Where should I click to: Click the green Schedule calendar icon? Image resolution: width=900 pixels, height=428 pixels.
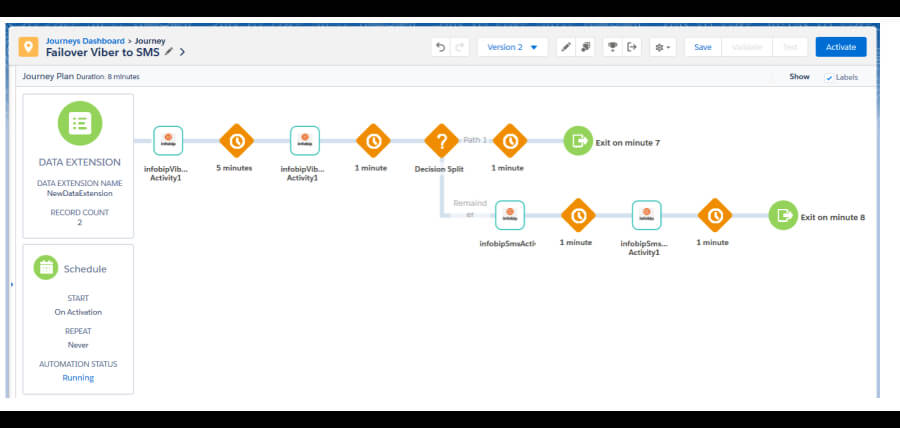coord(46,267)
